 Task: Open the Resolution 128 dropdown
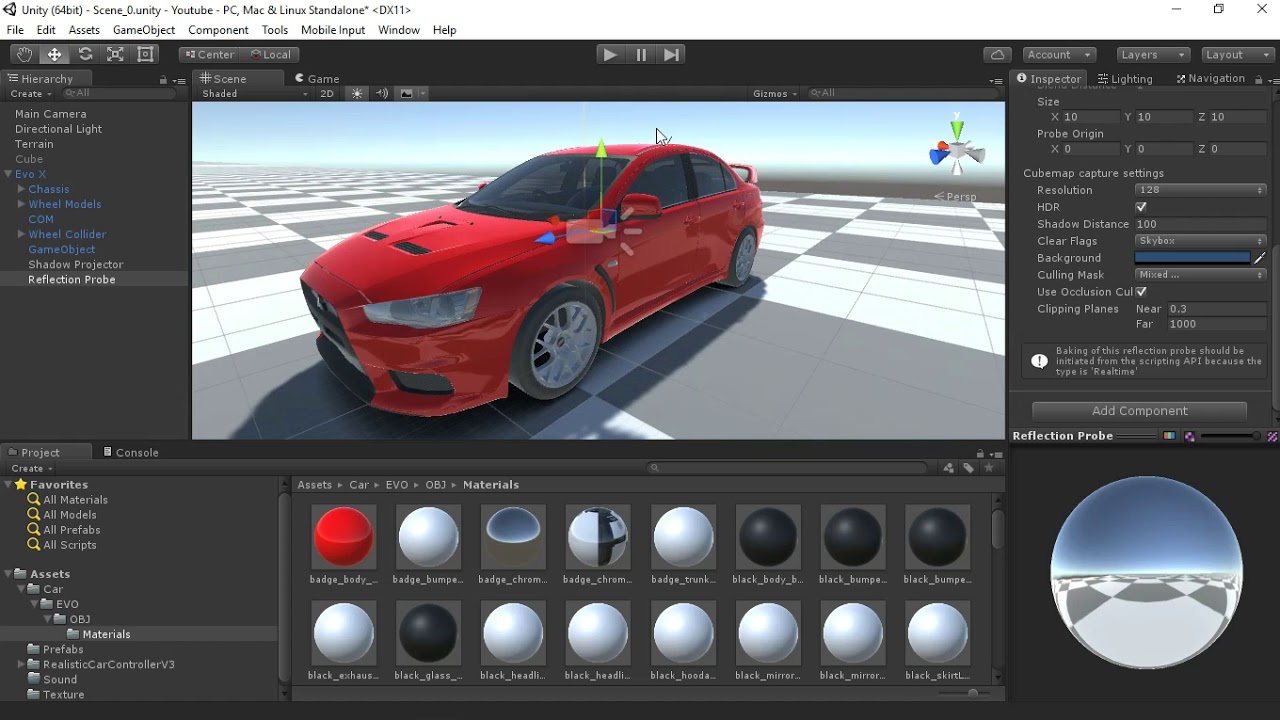point(1200,190)
